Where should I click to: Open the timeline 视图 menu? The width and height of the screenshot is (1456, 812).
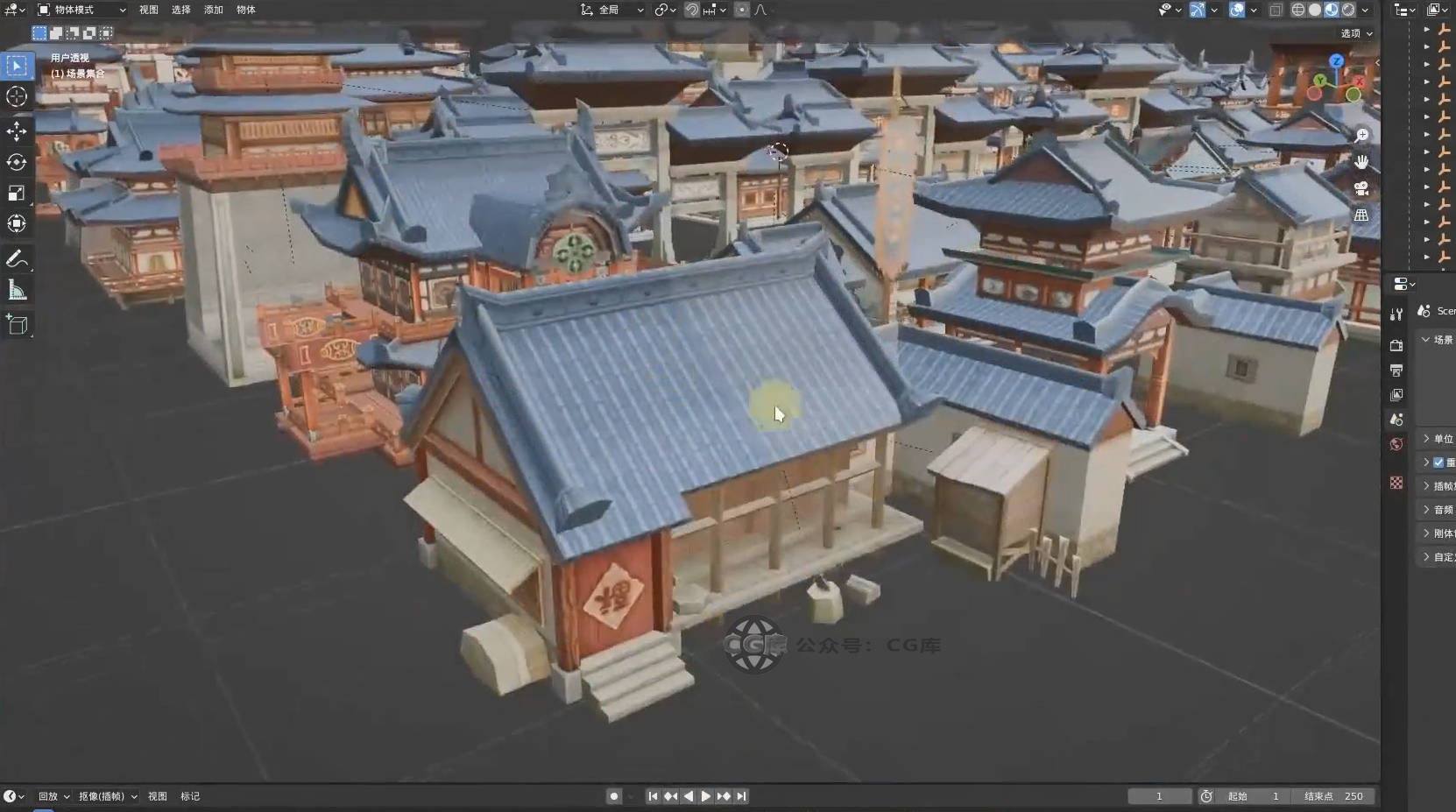pos(158,796)
